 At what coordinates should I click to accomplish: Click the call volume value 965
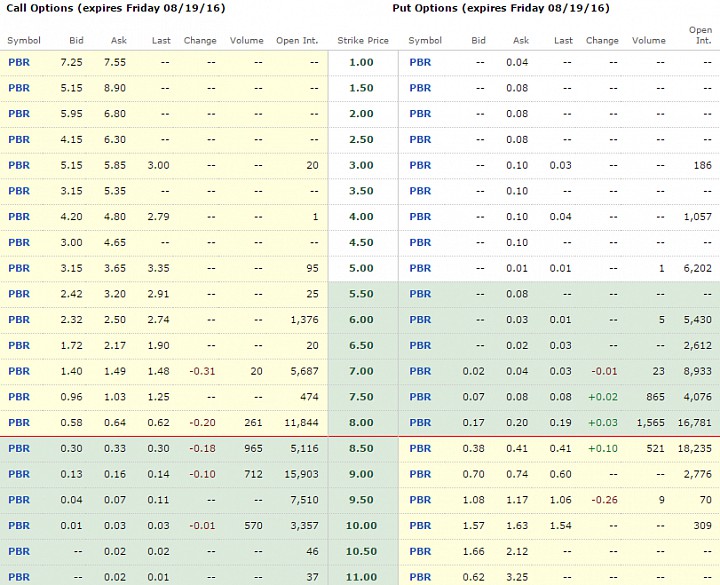(x=253, y=448)
